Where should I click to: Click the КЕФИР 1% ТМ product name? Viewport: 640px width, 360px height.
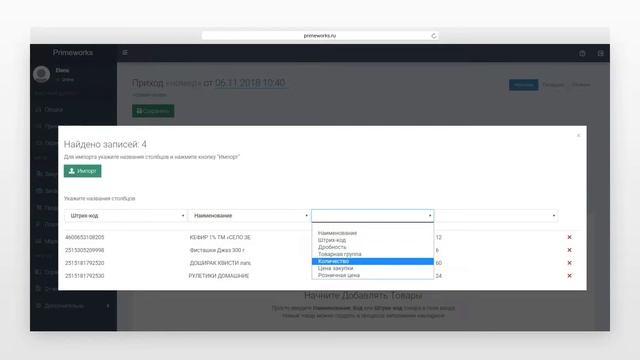click(220, 237)
